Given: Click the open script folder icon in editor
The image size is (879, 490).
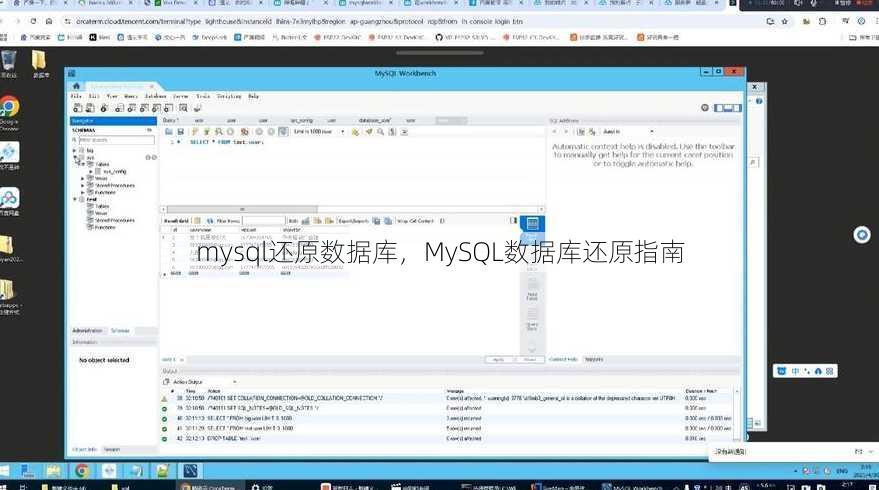Looking at the screenshot, I should click(x=169, y=132).
